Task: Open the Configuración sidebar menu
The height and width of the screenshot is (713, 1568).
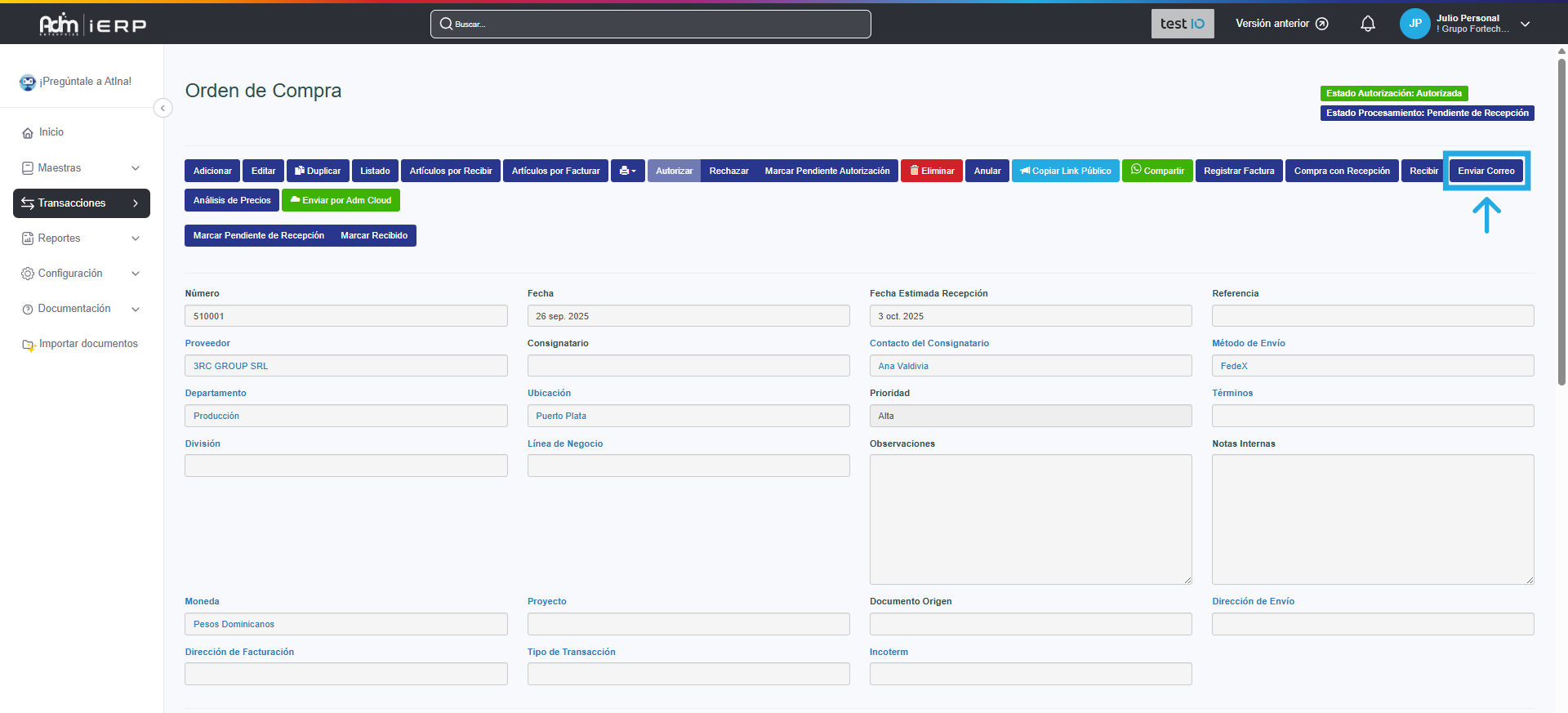Action: pos(81,274)
